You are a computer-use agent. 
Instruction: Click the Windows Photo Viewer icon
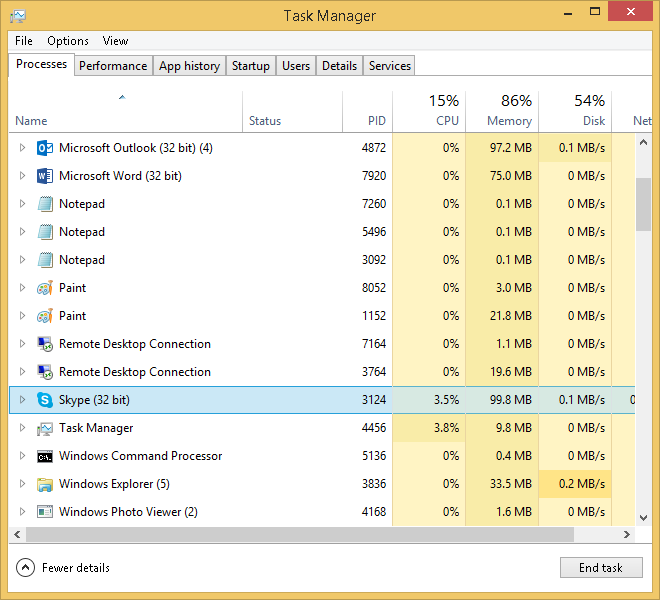(x=45, y=512)
